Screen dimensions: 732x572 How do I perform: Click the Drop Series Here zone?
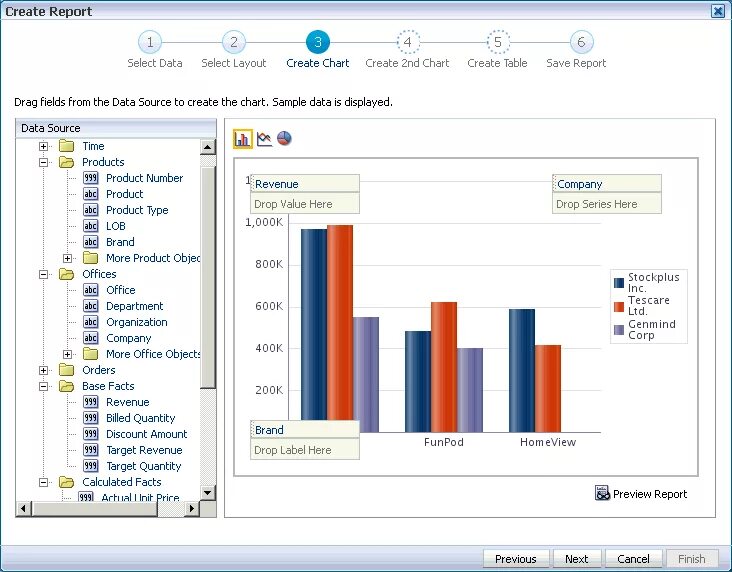[607, 204]
